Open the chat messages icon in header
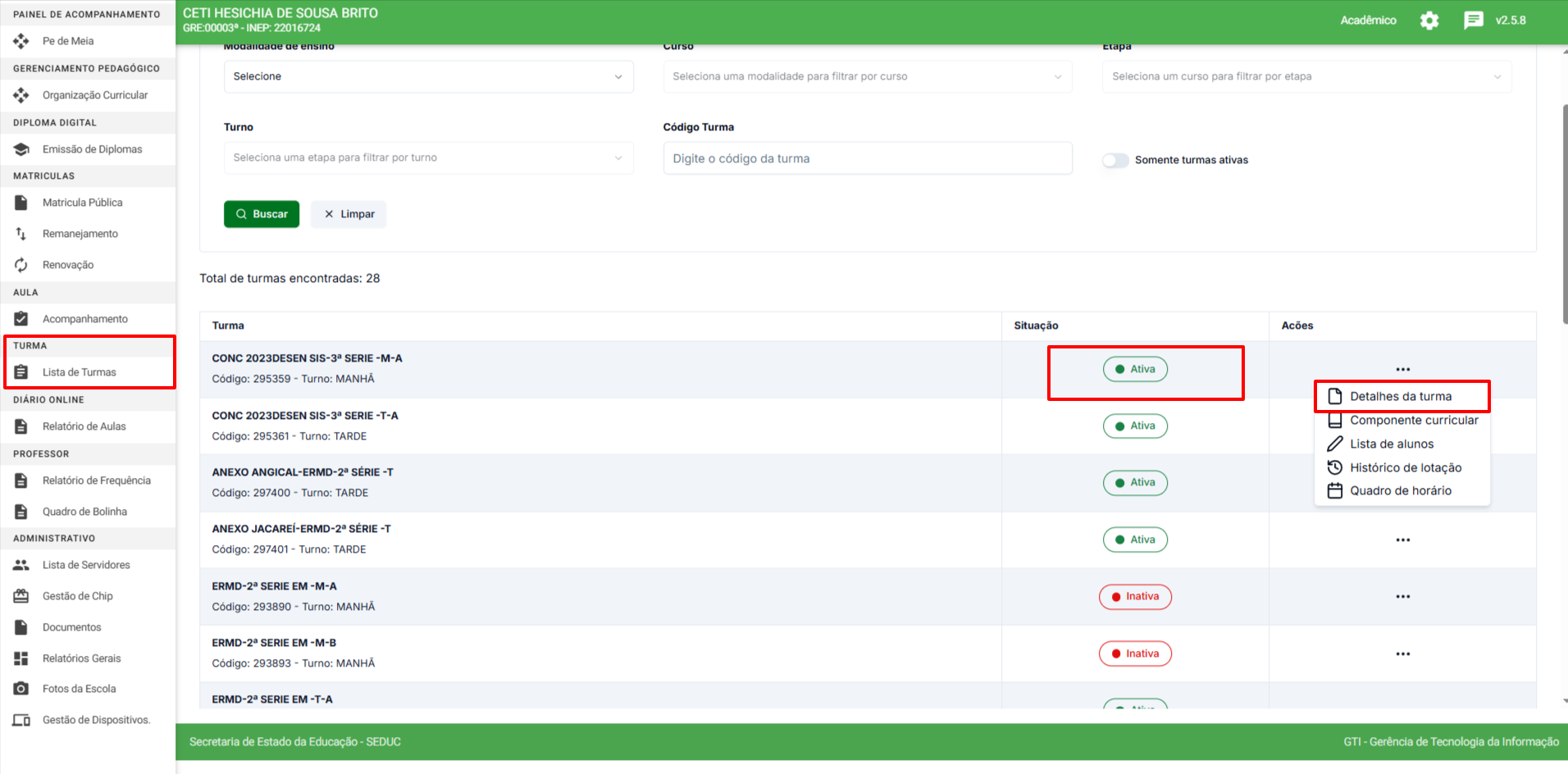Screen dimensions: 1568x774 point(1473,20)
